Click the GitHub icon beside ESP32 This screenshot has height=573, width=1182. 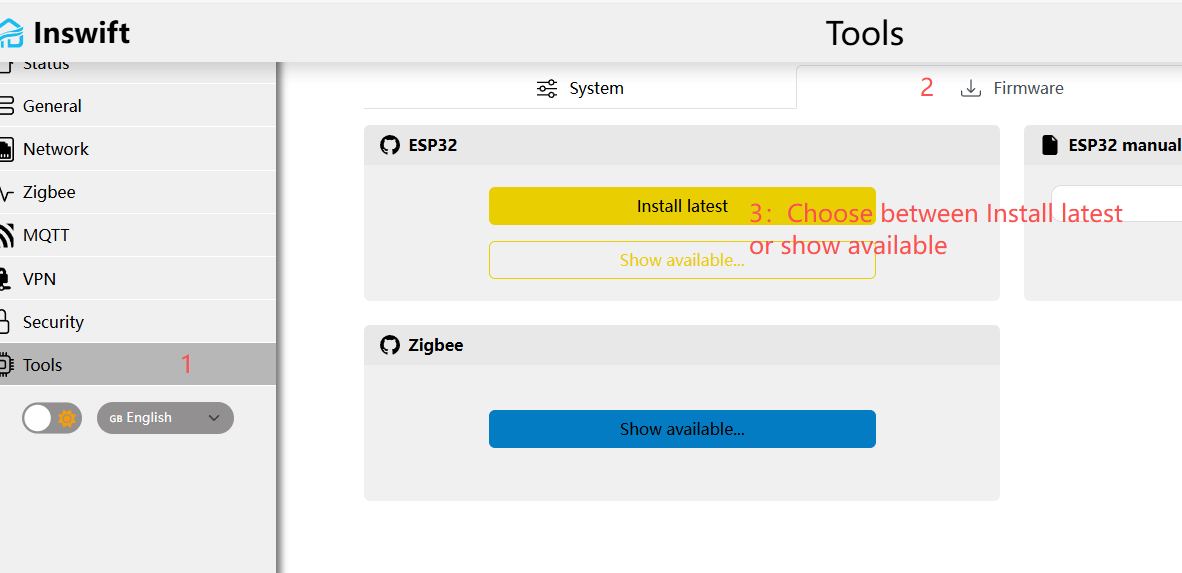390,145
